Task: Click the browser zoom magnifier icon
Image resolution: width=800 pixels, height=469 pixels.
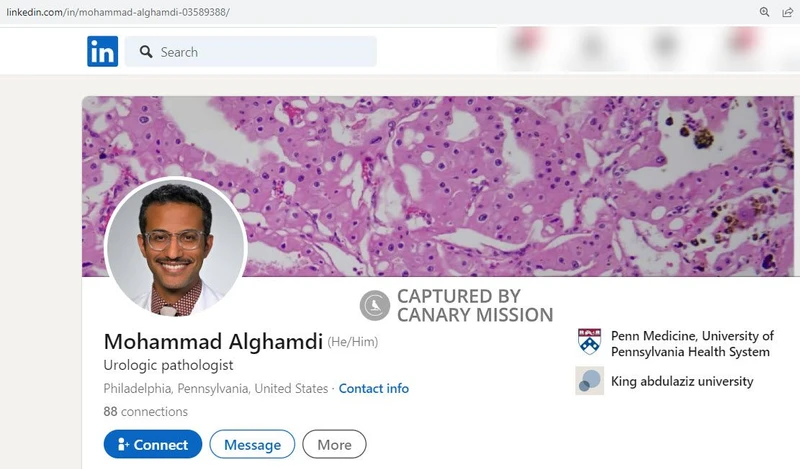Action: click(x=764, y=12)
